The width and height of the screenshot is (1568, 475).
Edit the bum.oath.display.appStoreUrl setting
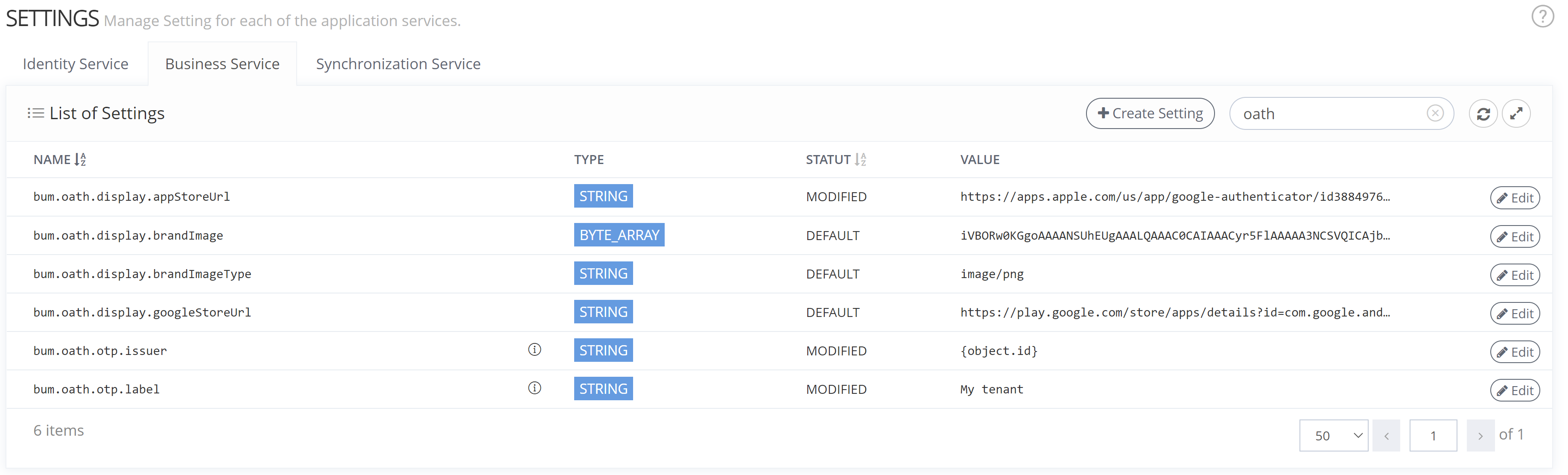(x=1515, y=198)
